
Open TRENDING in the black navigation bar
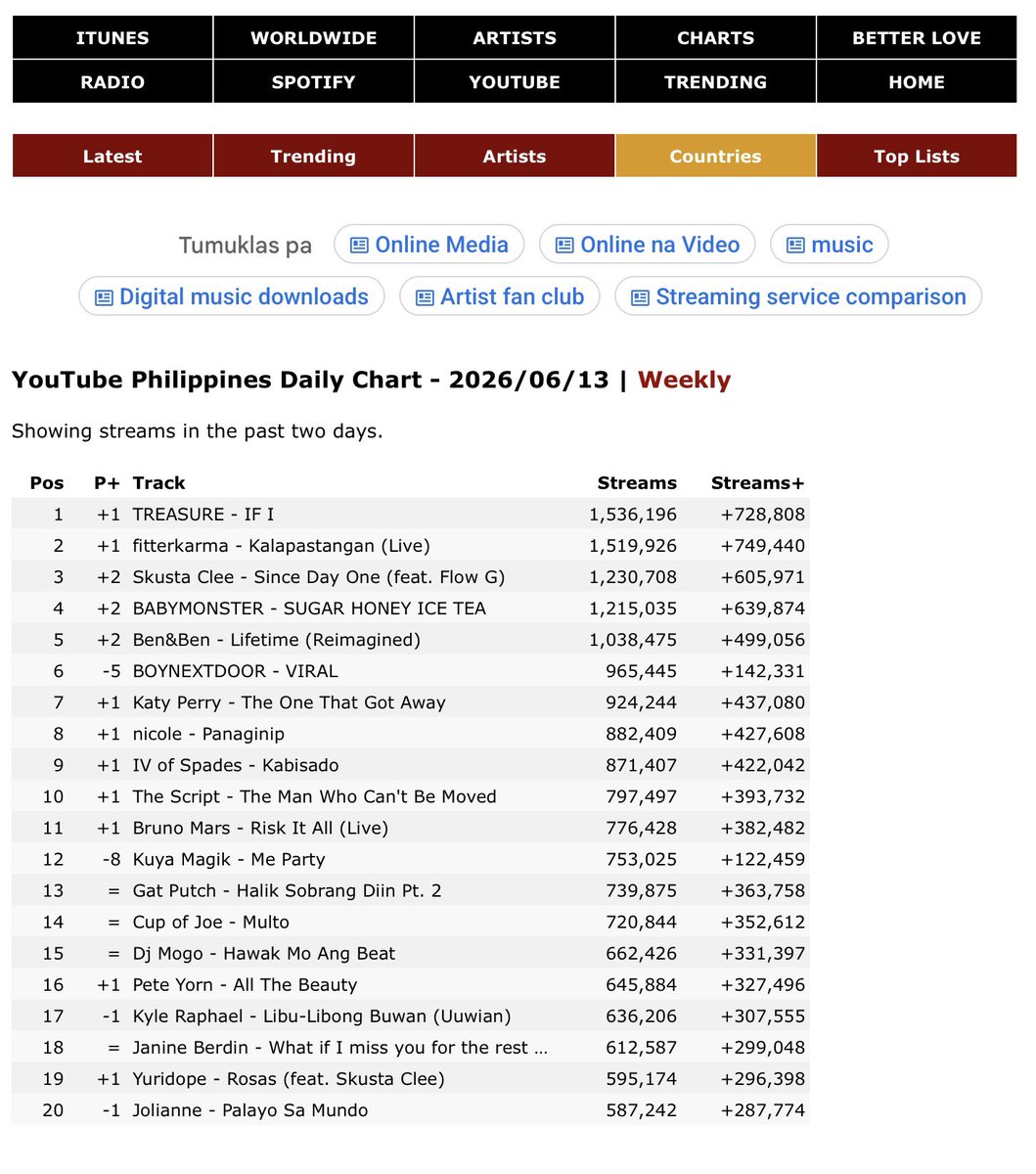click(715, 82)
